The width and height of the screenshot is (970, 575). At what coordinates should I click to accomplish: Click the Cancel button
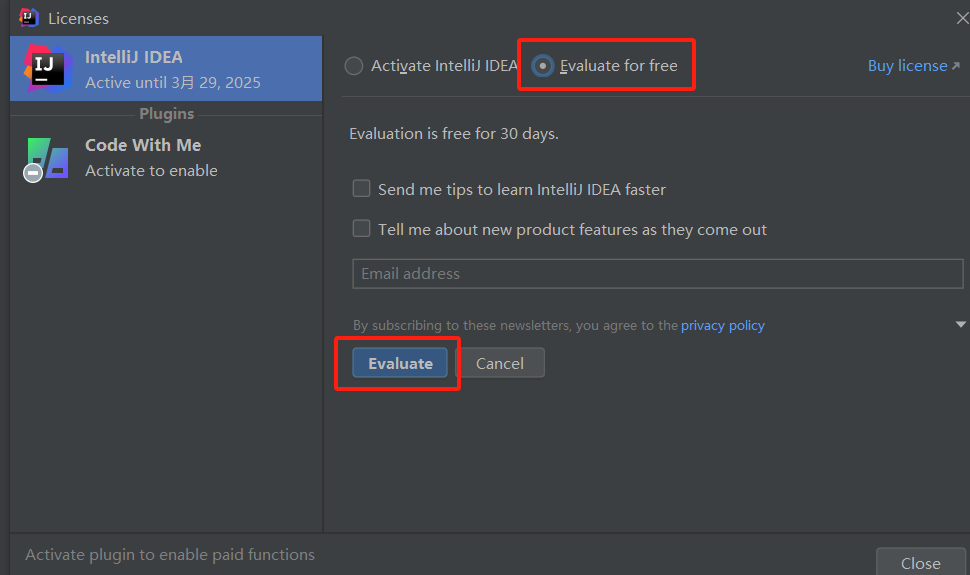tap(500, 363)
